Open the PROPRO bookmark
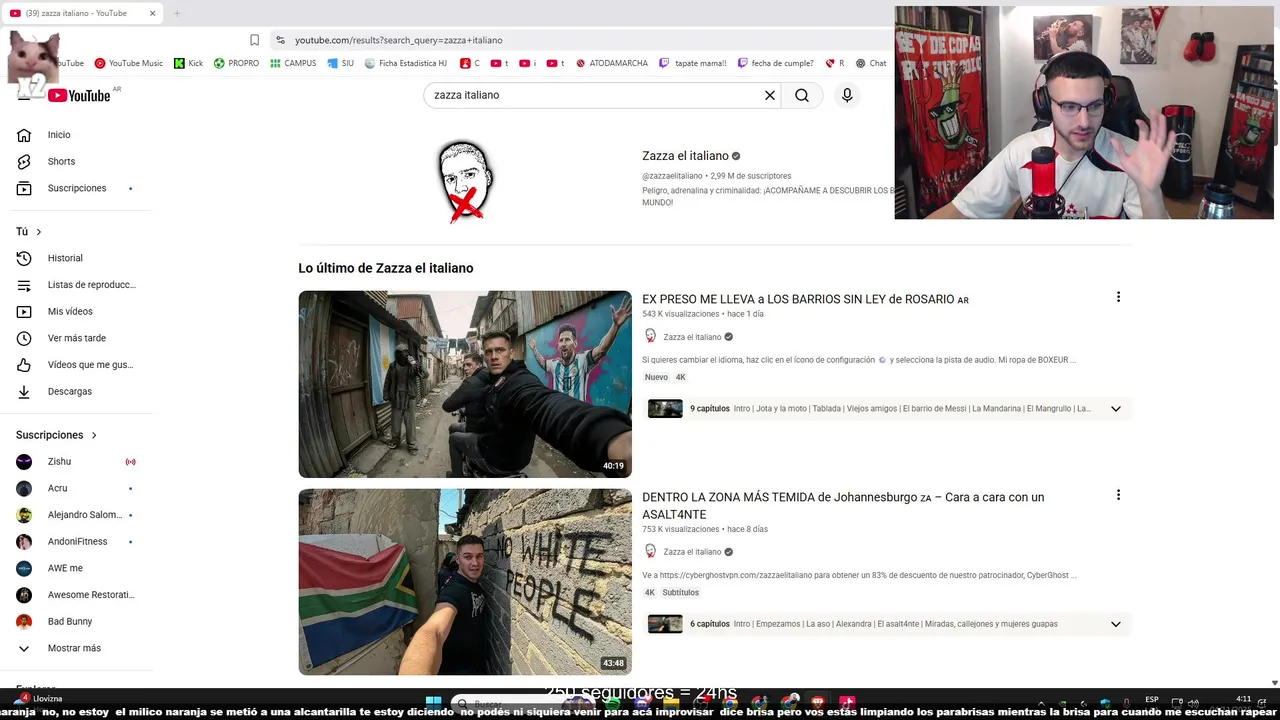The image size is (1280, 720). (x=236, y=63)
